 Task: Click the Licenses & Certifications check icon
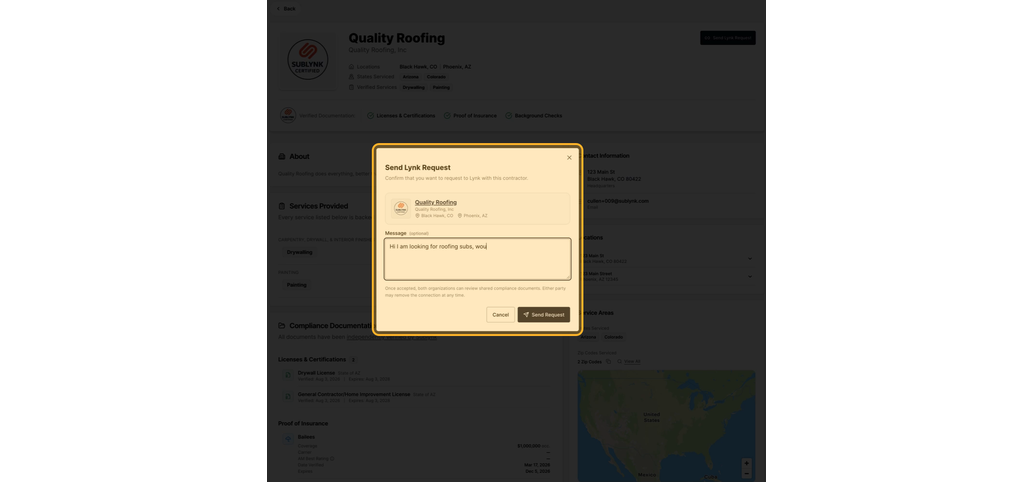pyautogui.click(x=370, y=116)
